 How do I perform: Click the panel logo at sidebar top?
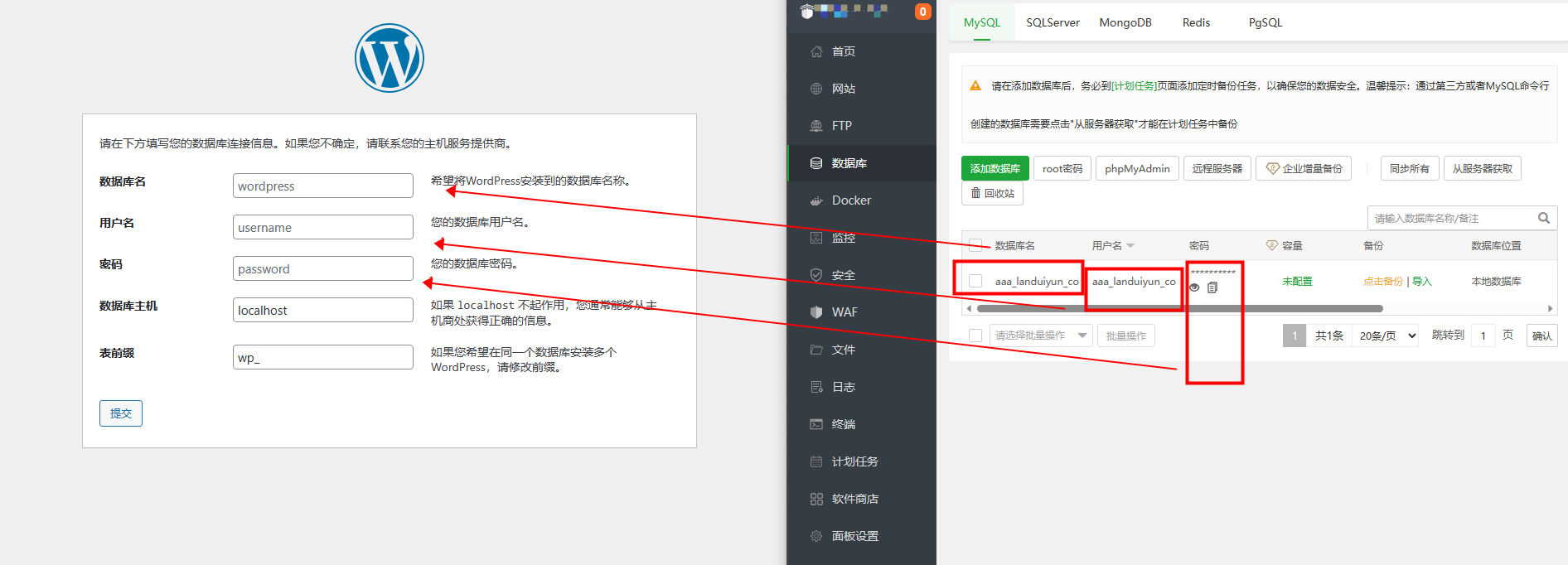(x=806, y=12)
